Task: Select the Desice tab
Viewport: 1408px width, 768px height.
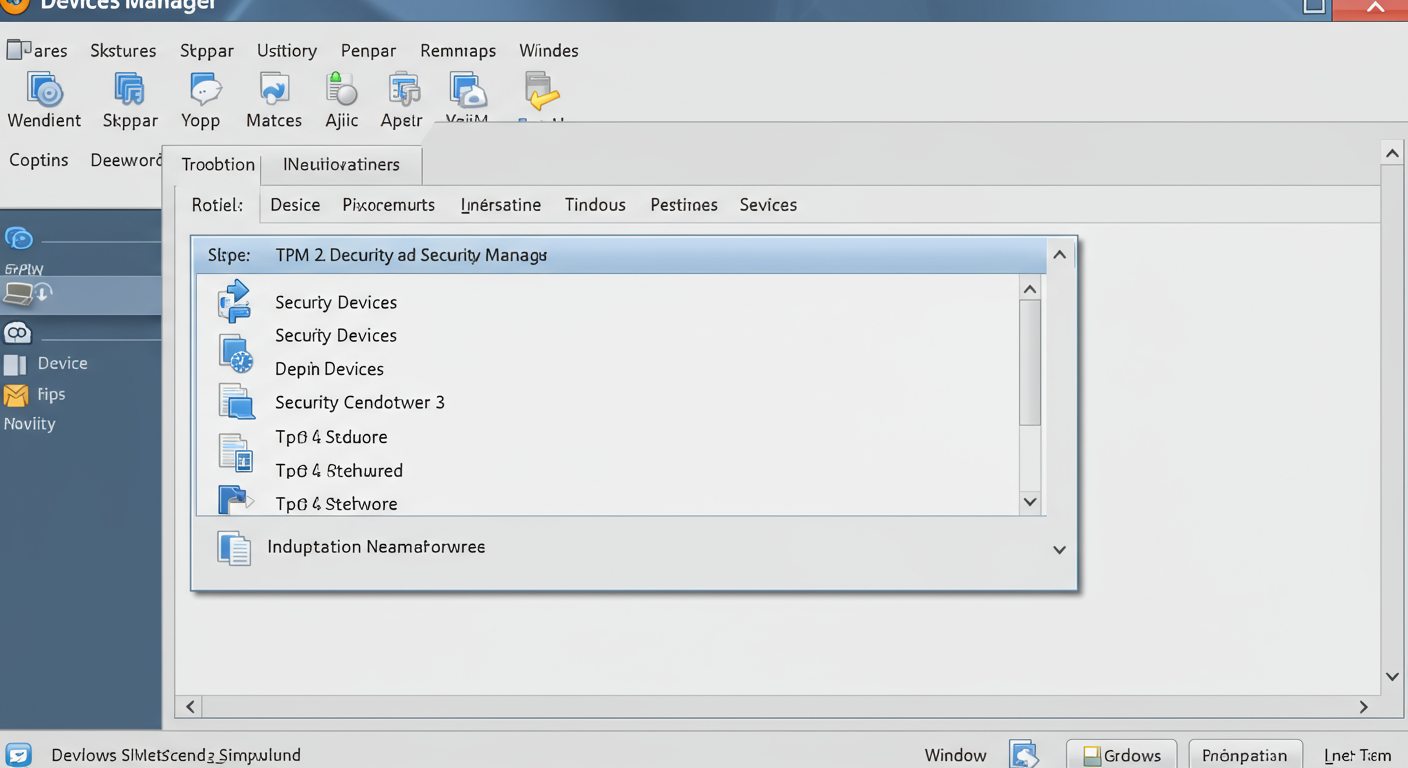Action: [295, 205]
